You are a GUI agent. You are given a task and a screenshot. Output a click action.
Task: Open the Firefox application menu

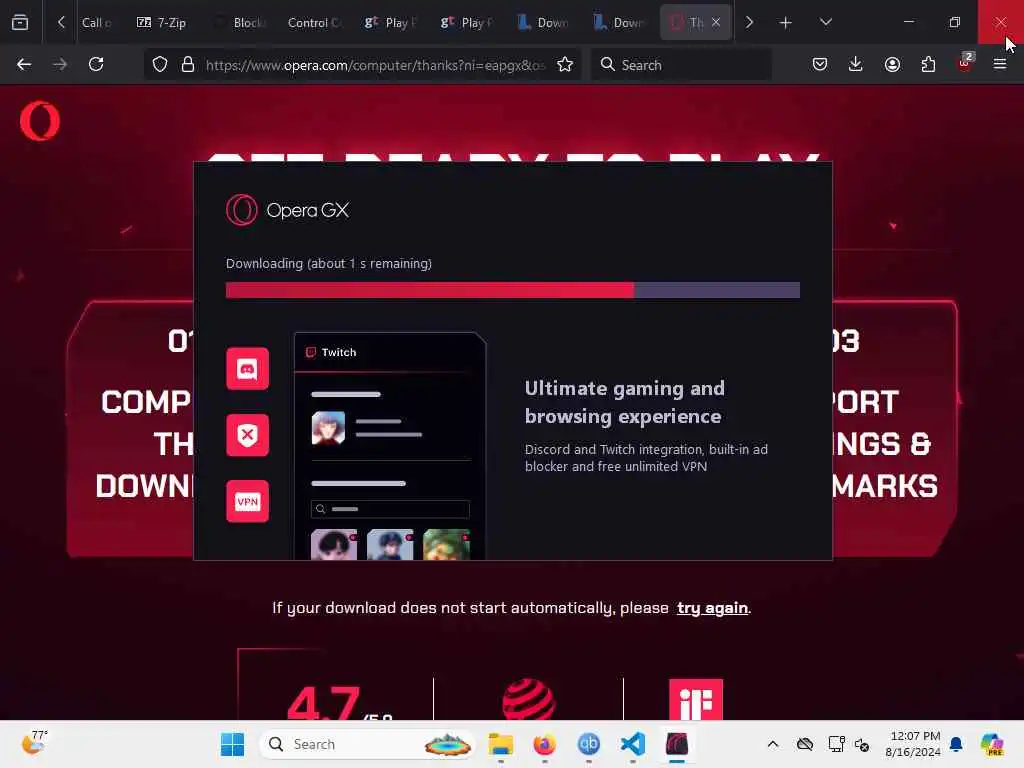[x=1000, y=64]
